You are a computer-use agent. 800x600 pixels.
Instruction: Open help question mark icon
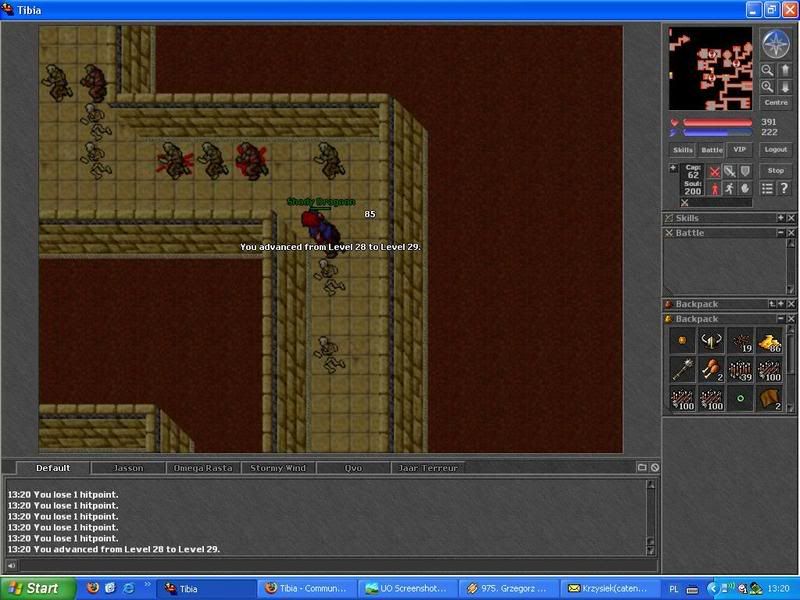(785, 189)
